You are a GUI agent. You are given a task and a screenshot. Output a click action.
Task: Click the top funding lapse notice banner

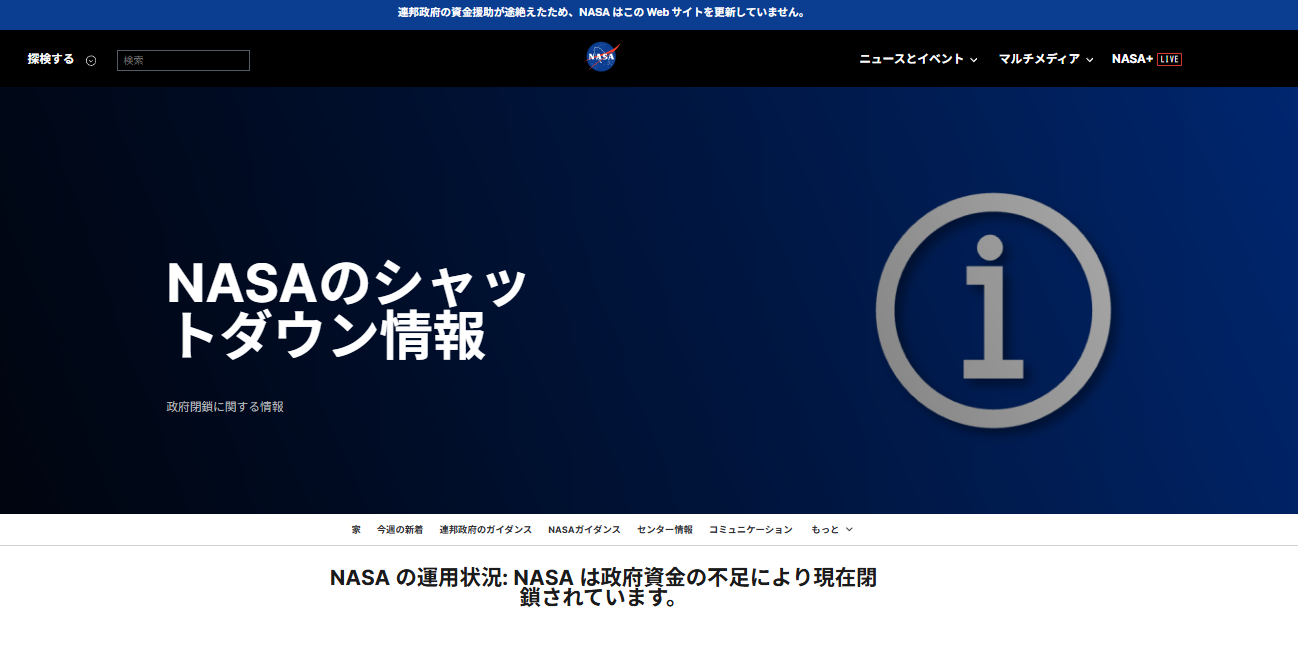[601, 13]
